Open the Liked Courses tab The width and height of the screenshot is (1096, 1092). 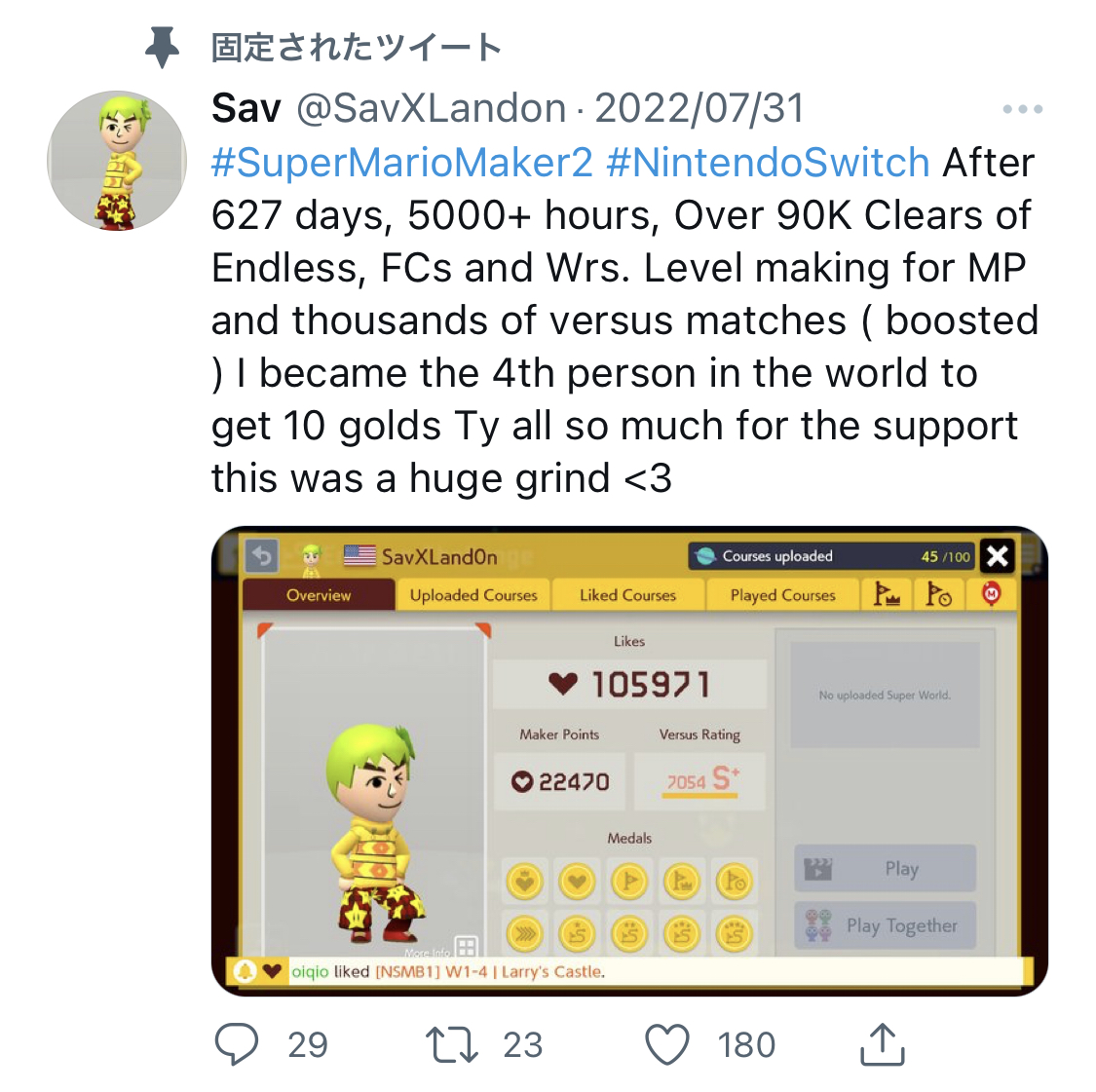coord(627,595)
